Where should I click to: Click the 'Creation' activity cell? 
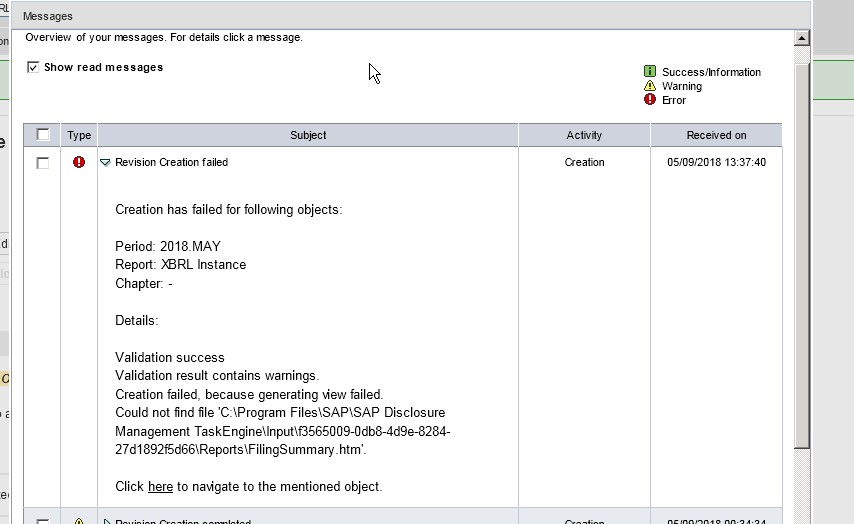(584, 162)
